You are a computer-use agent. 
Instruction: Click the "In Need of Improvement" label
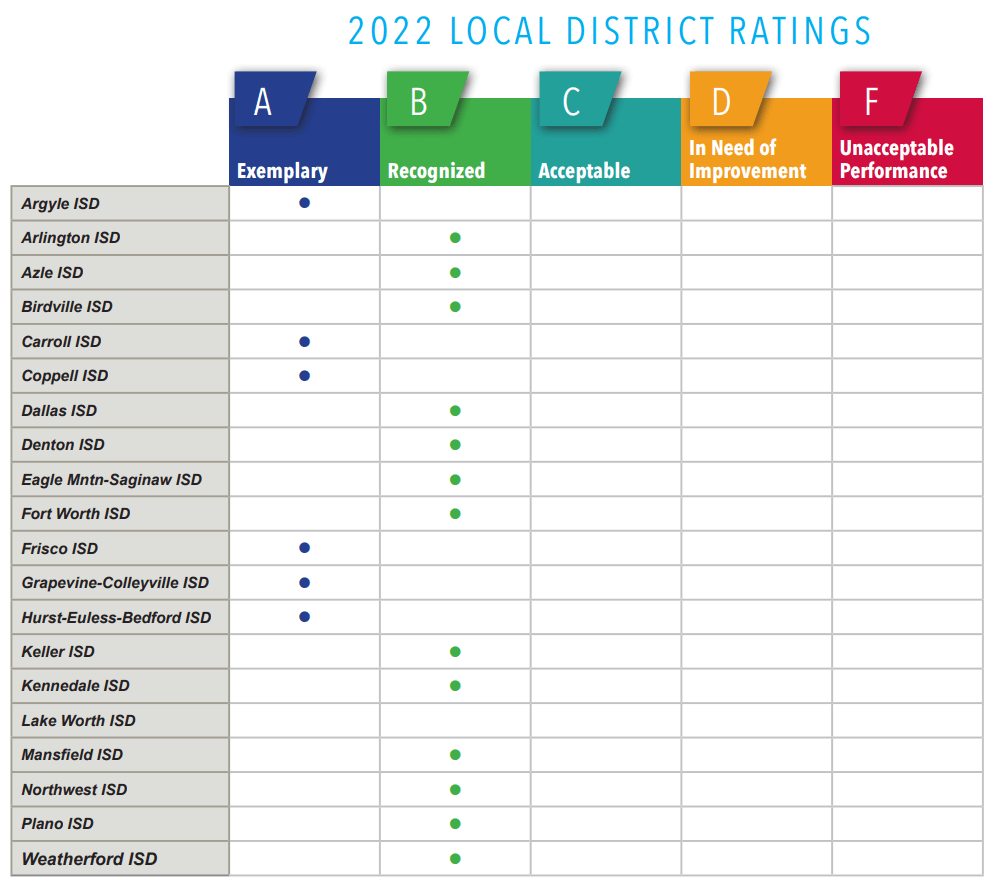[748, 159]
